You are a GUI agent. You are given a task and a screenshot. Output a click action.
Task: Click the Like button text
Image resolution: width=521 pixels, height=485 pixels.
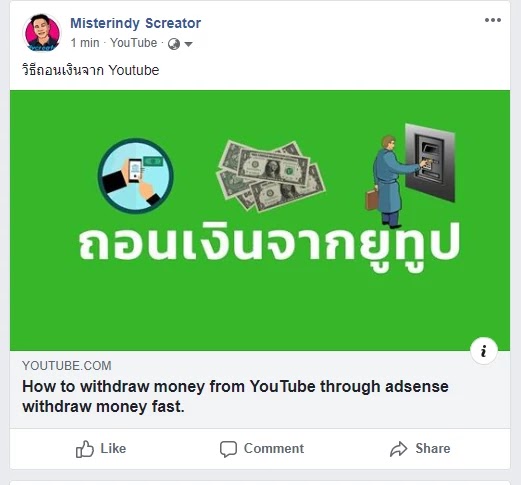[113, 449]
